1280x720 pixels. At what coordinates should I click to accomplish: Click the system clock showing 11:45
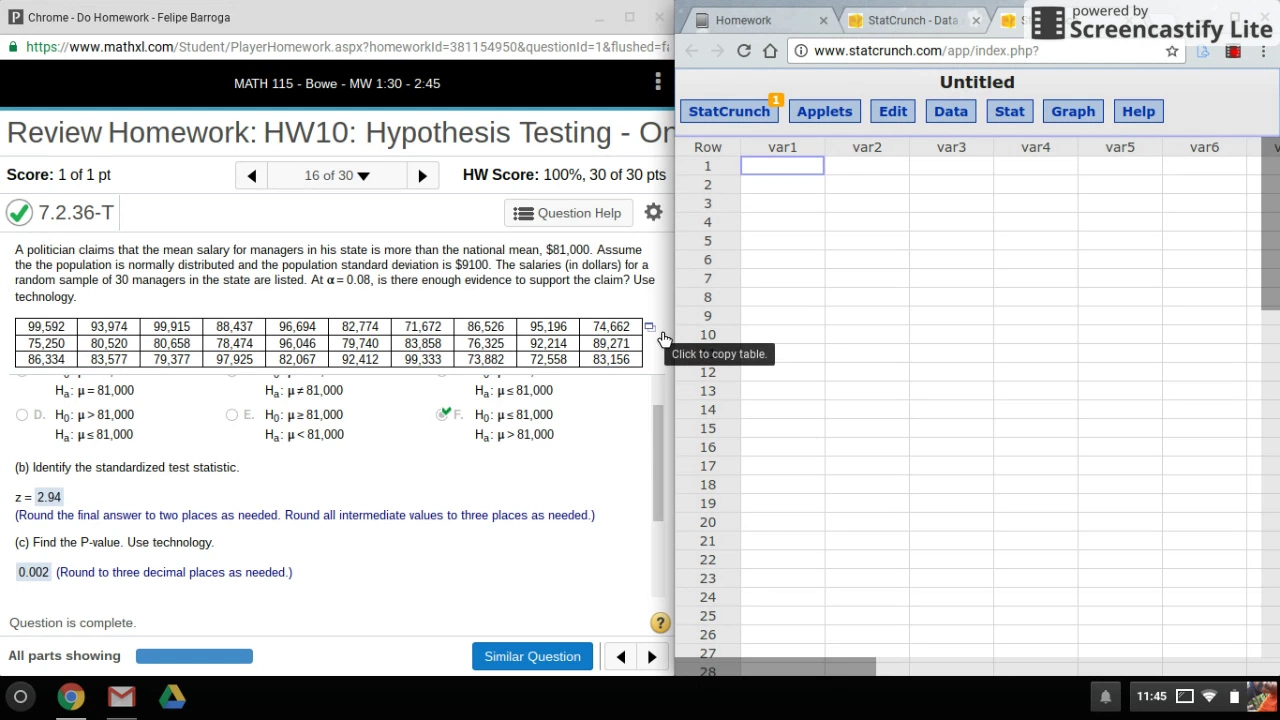1152,697
